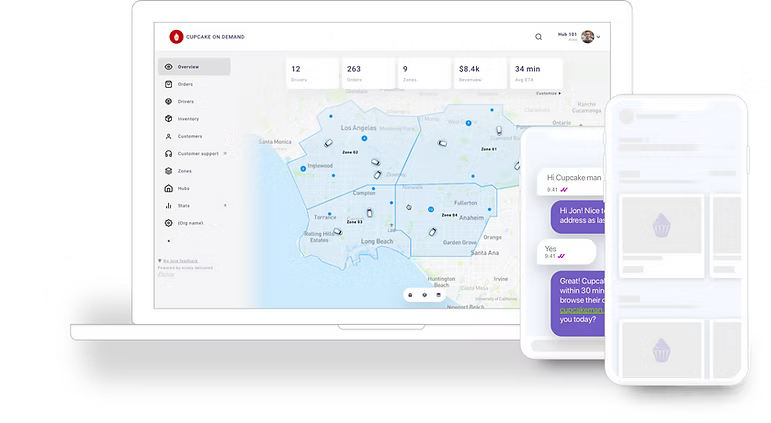Click the first map control at bottom

[410, 295]
